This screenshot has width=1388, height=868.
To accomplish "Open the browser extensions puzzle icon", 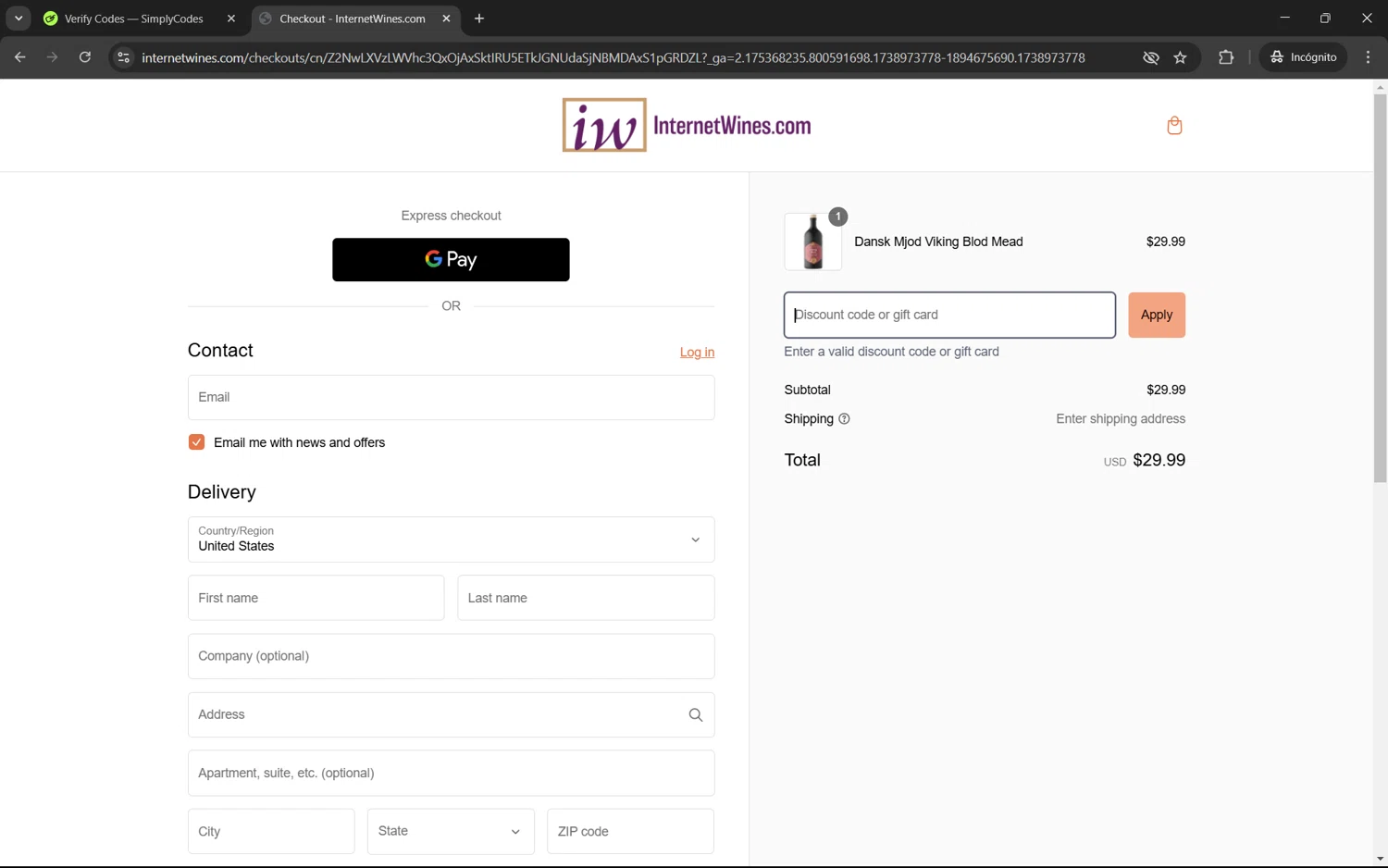I will tap(1226, 57).
